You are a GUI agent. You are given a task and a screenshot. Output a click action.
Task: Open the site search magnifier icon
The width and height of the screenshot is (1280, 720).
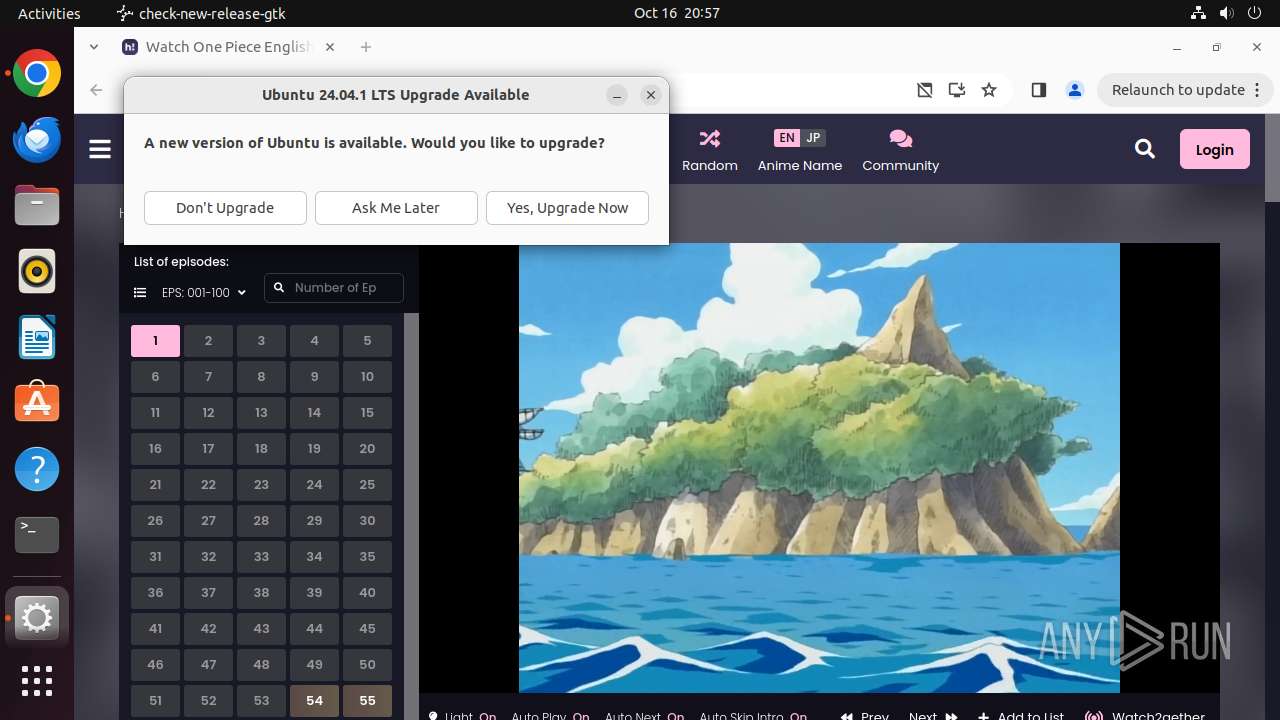(x=1145, y=149)
